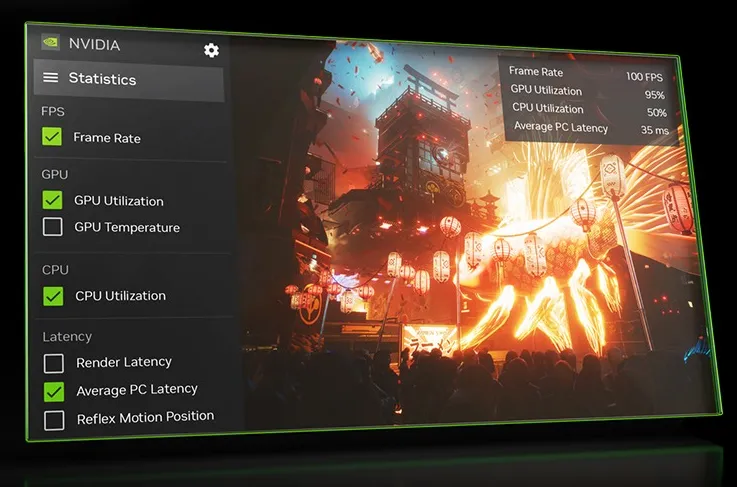Click the Latency section label
This screenshot has width=737, height=487.
tap(67, 337)
